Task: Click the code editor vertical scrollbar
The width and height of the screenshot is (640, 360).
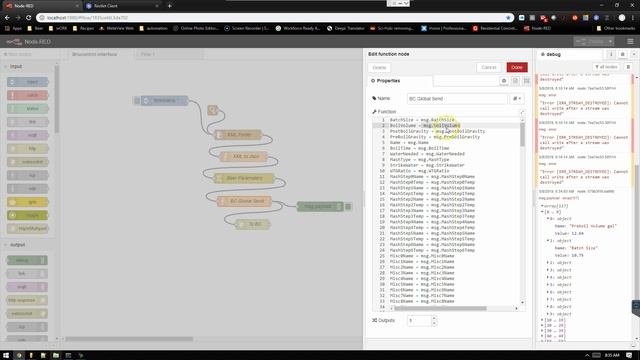Action: point(522,135)
